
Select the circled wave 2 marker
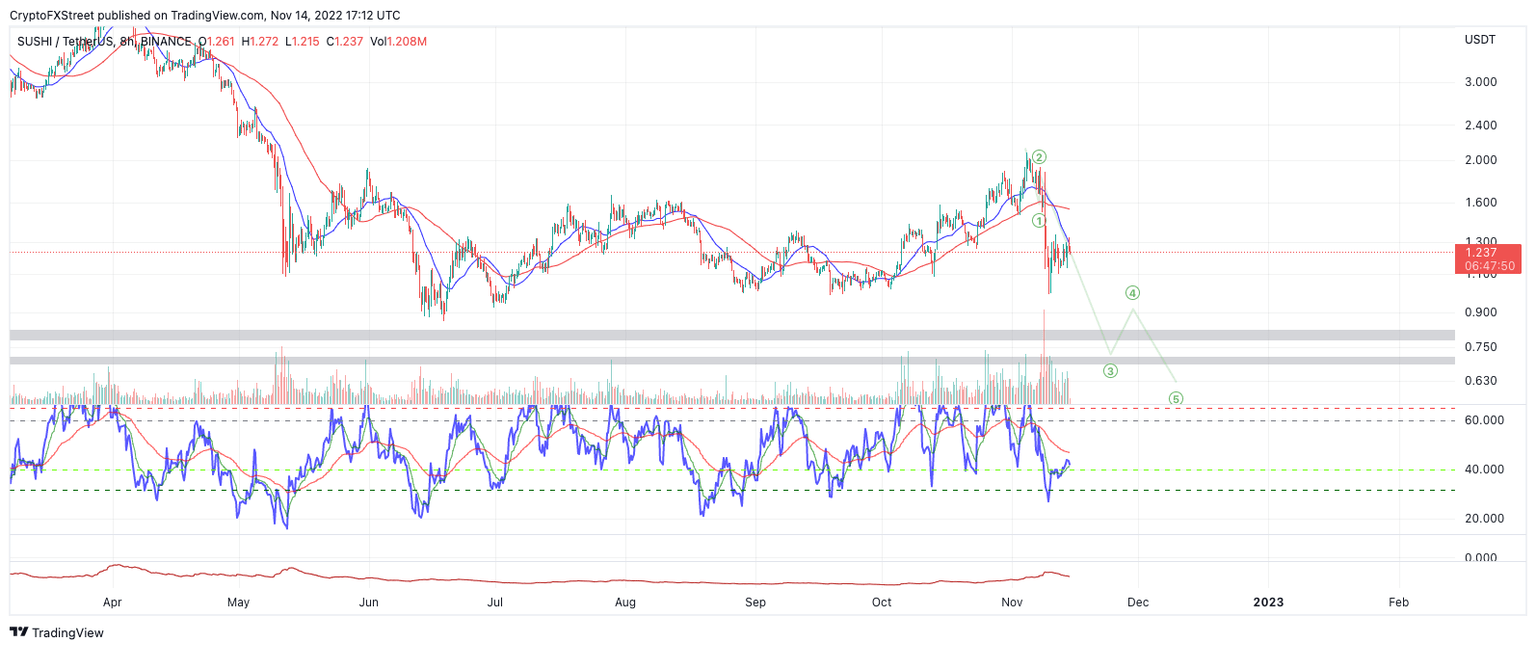pyautogui.click(x=1040, y=157)
